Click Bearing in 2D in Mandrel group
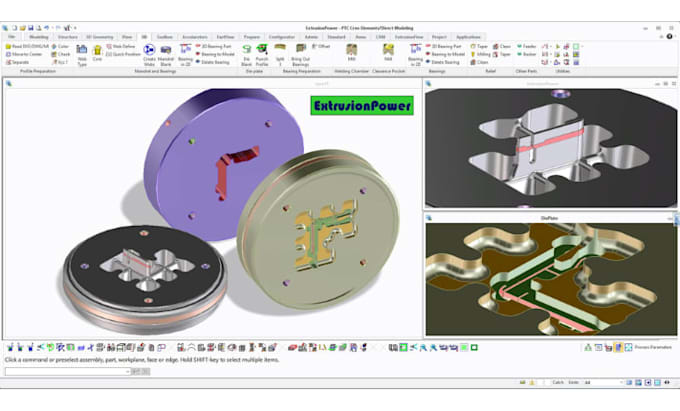The width and height of the screenshot is (680, 411). point(186,54)
